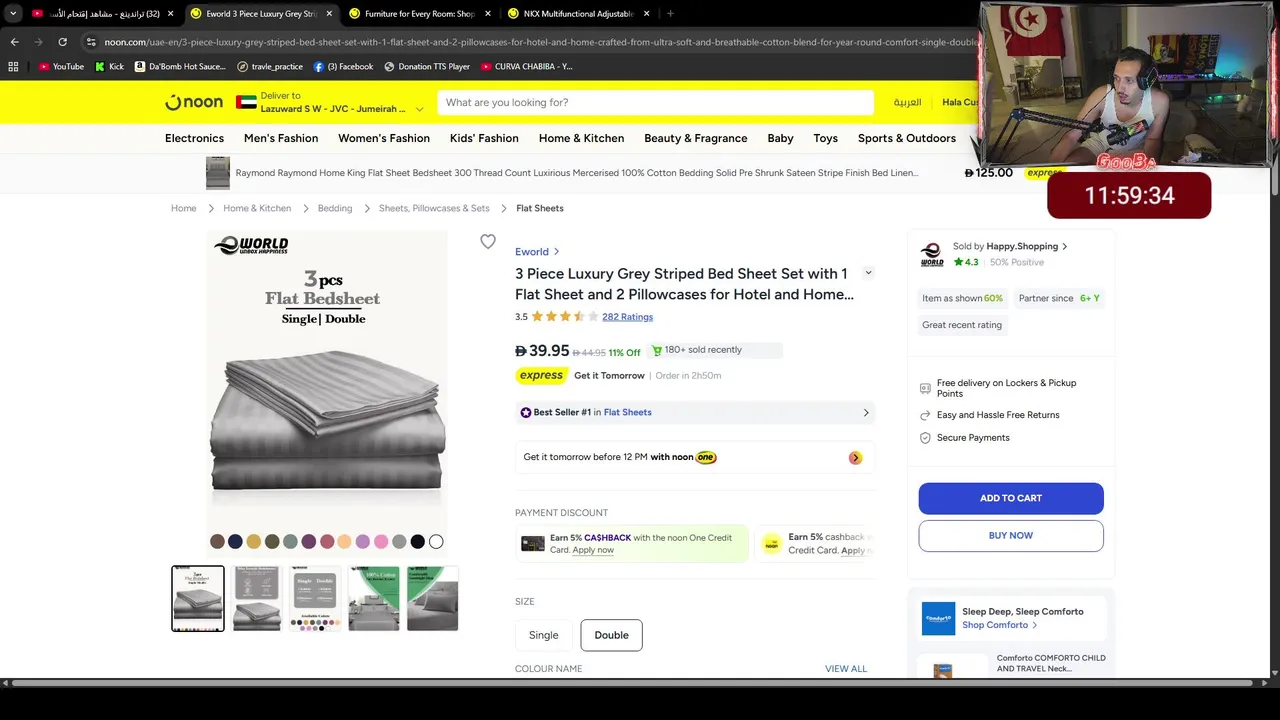Screen dimensions: 1280x720
Task: Select the green 100% Cotton thumbnail
Action: click(374, 598)
